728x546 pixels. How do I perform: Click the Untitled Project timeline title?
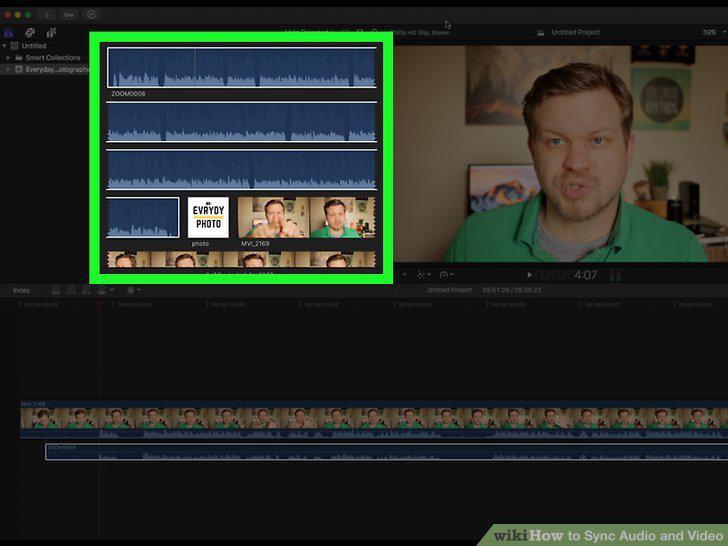pos(449,290)
